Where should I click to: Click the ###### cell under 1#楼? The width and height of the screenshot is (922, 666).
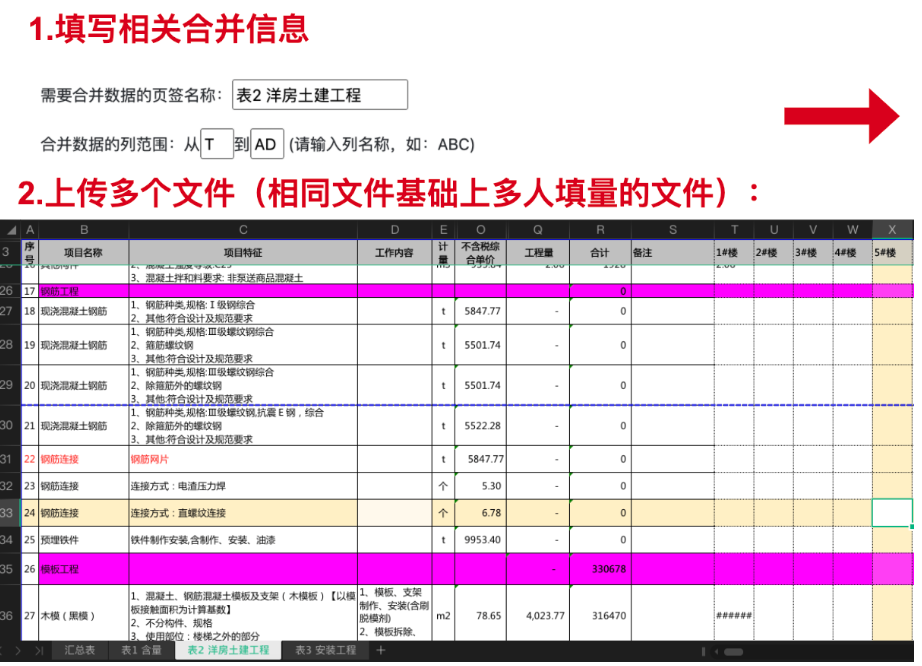click(x=733, y=616)
